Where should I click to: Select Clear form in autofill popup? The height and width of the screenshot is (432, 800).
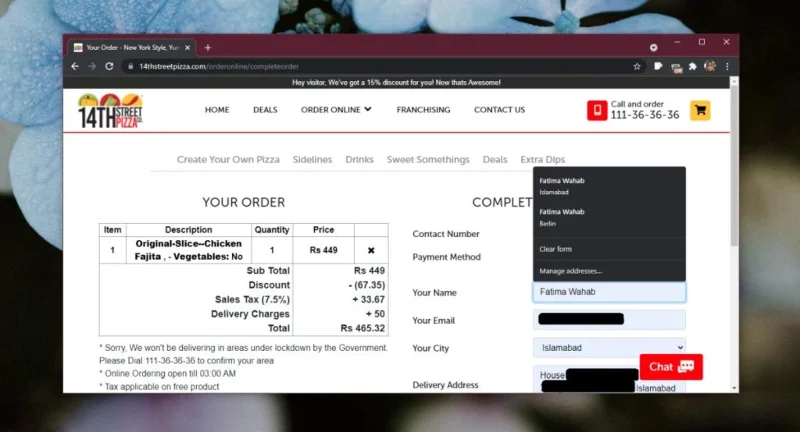click(x=609, y=249)
